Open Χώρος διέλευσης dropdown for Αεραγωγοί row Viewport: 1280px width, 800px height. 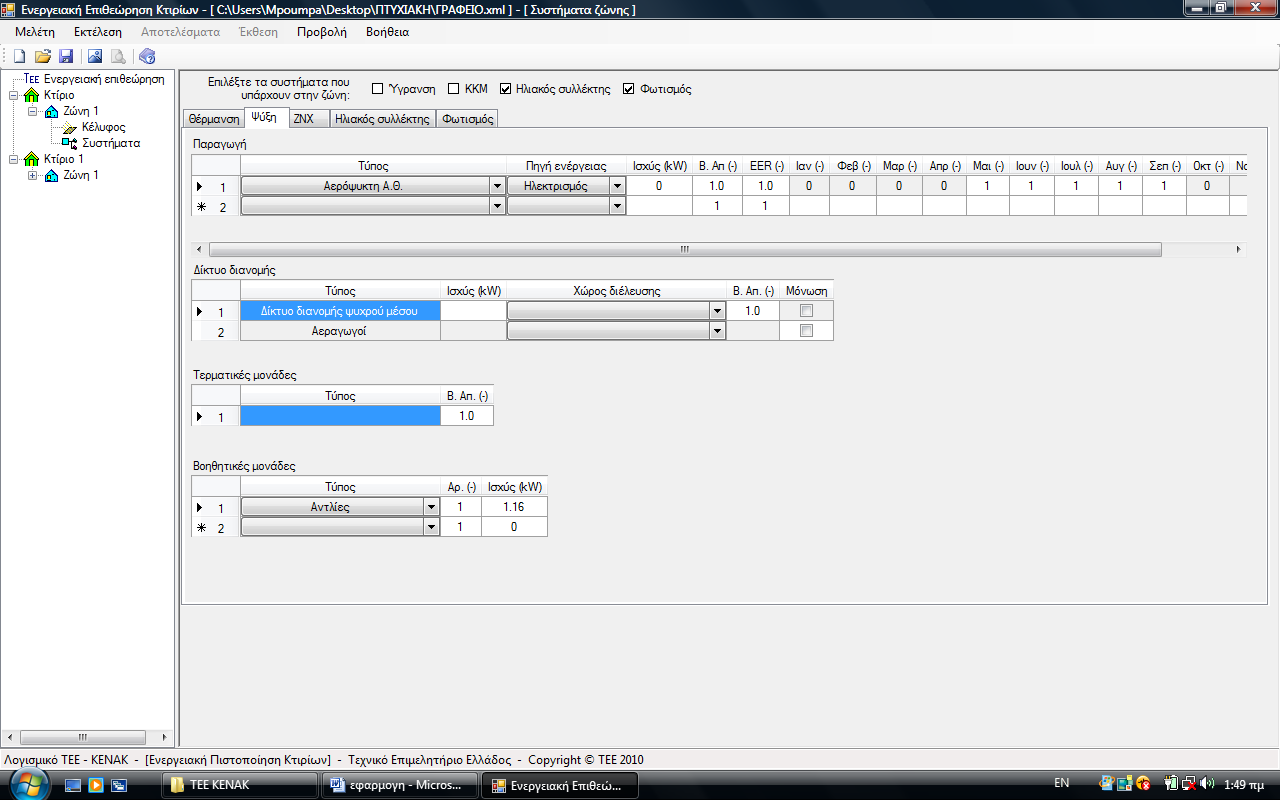coord(716,331)
